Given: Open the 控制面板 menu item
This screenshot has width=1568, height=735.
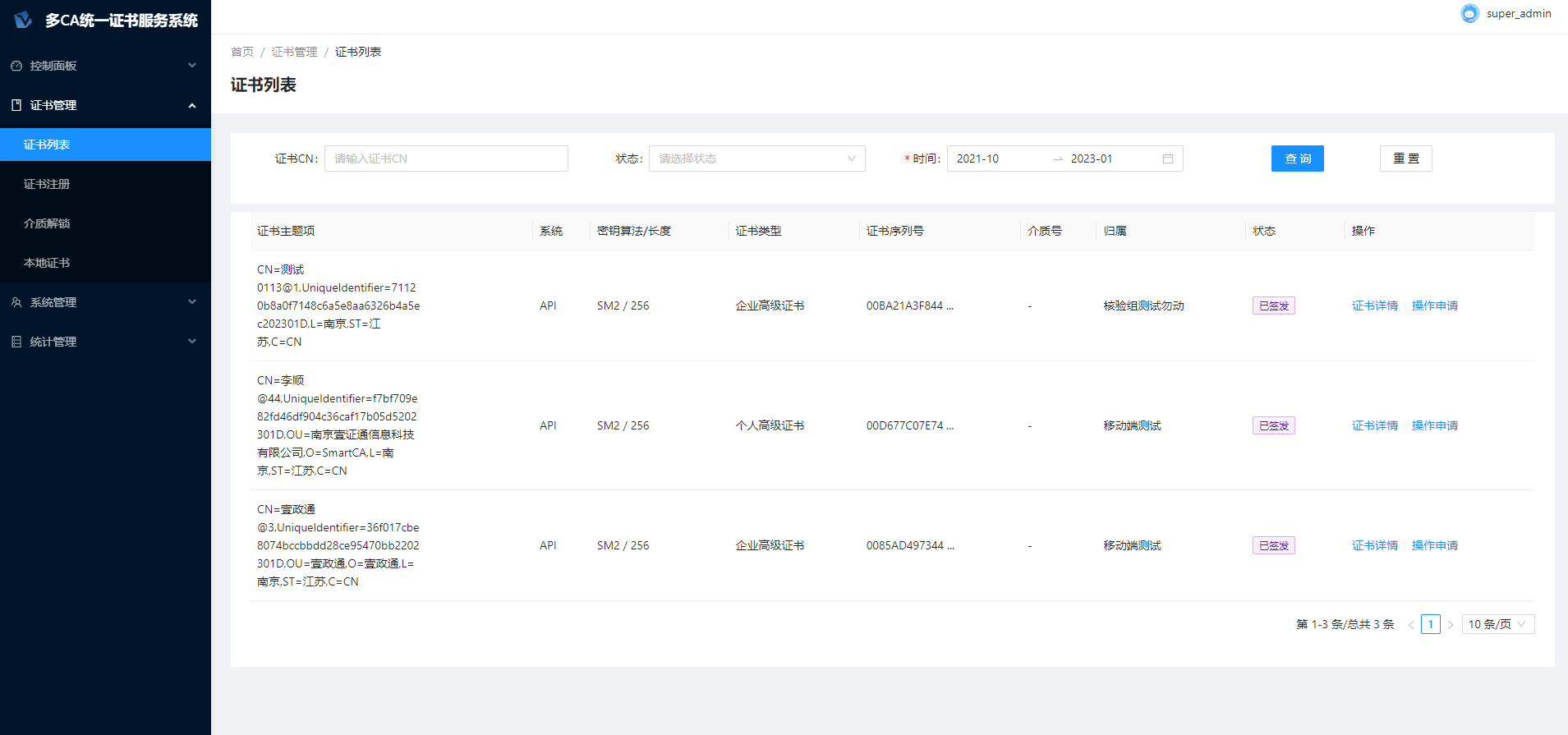Looking at the screenshot, I should [105, 66].
